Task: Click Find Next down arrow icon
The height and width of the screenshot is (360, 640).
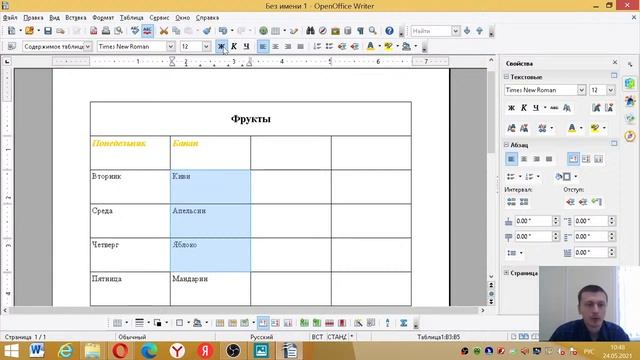Action: (x=467, y=31)
